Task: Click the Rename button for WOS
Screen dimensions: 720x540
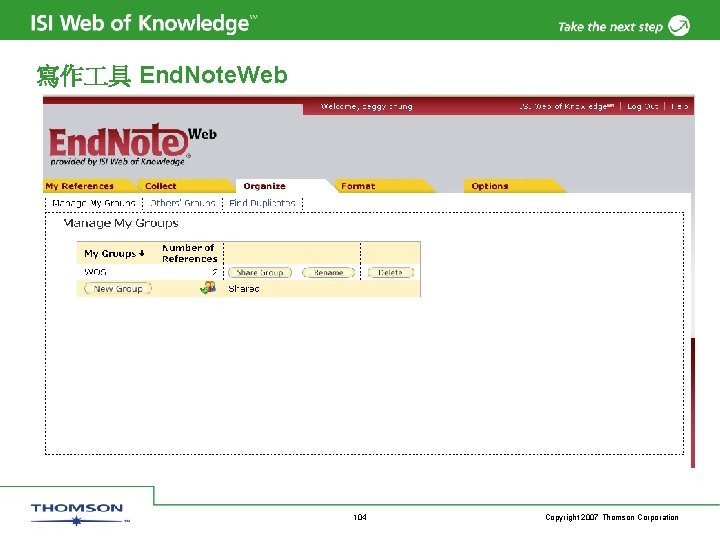Action: 329,273
